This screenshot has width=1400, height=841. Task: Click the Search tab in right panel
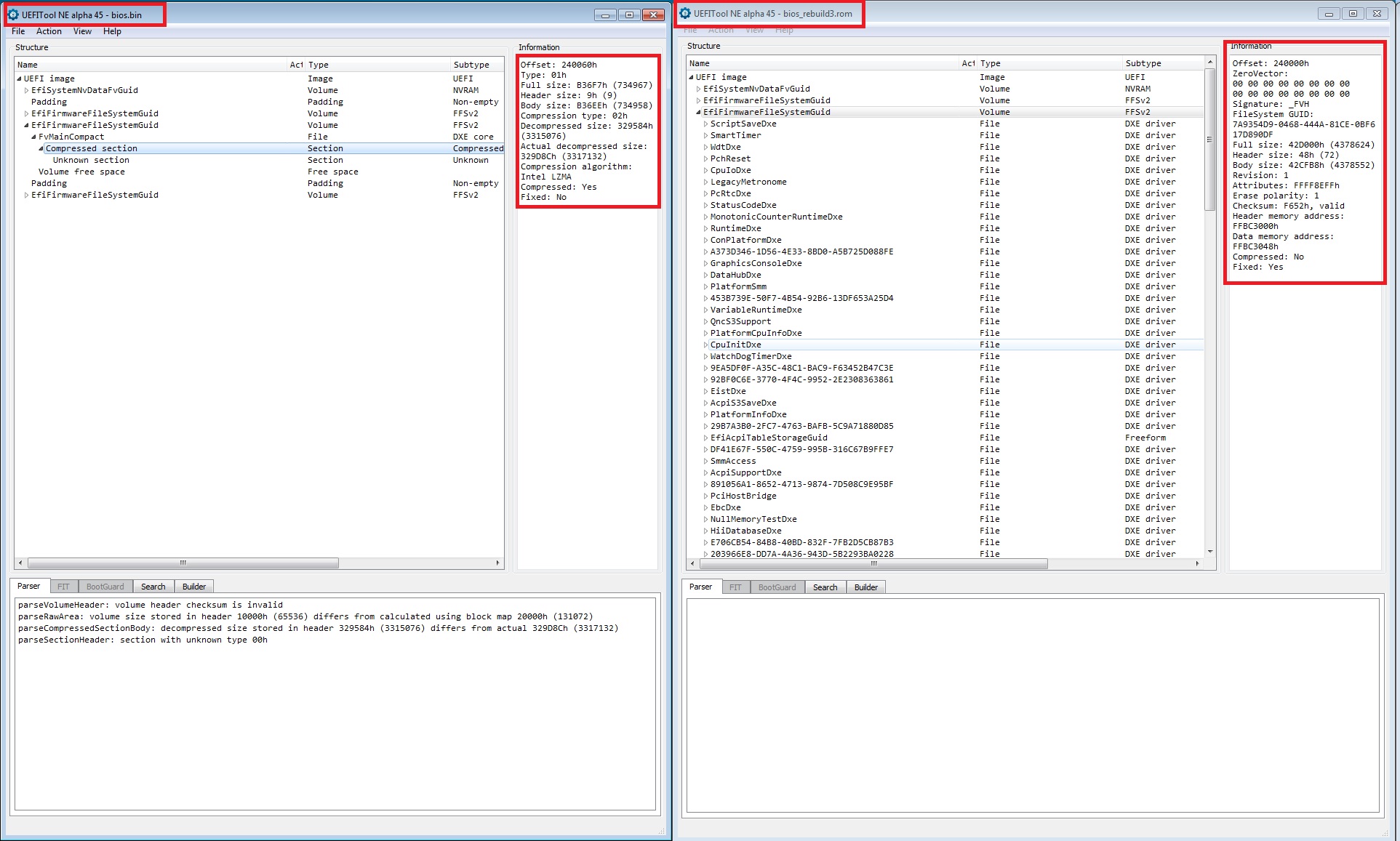[824, 586]
